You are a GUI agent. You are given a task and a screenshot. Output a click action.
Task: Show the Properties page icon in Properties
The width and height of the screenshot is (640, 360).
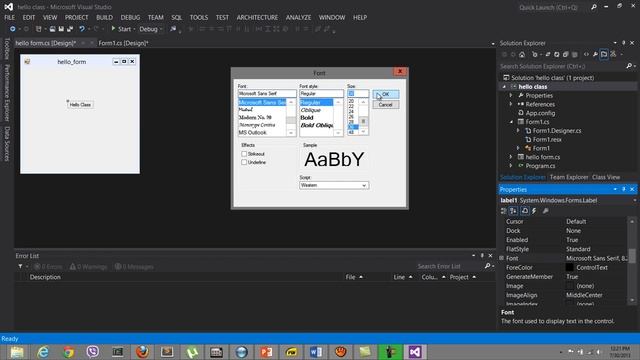[x=524, y=211]
